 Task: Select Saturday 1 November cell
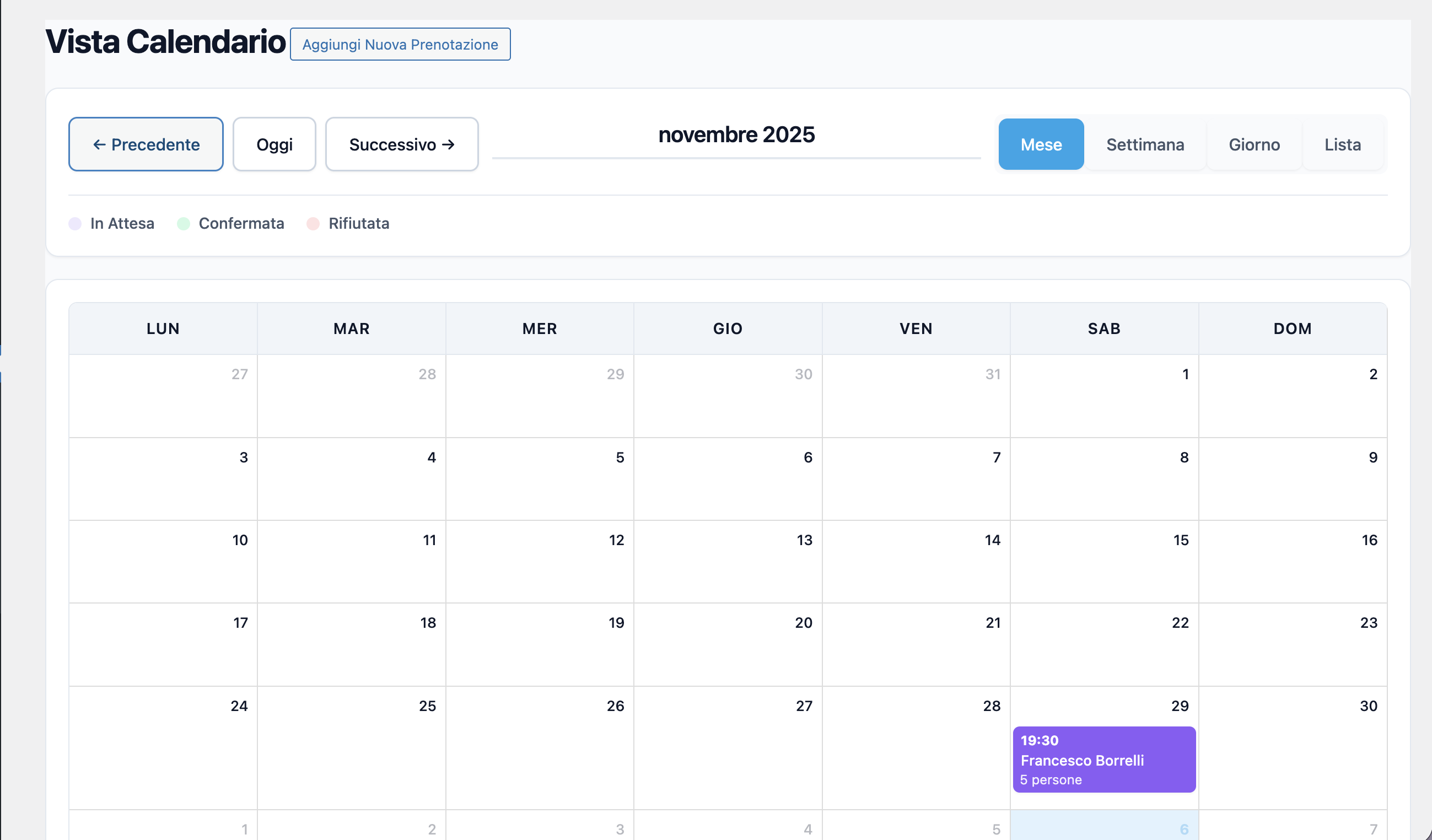[1103, 396]
